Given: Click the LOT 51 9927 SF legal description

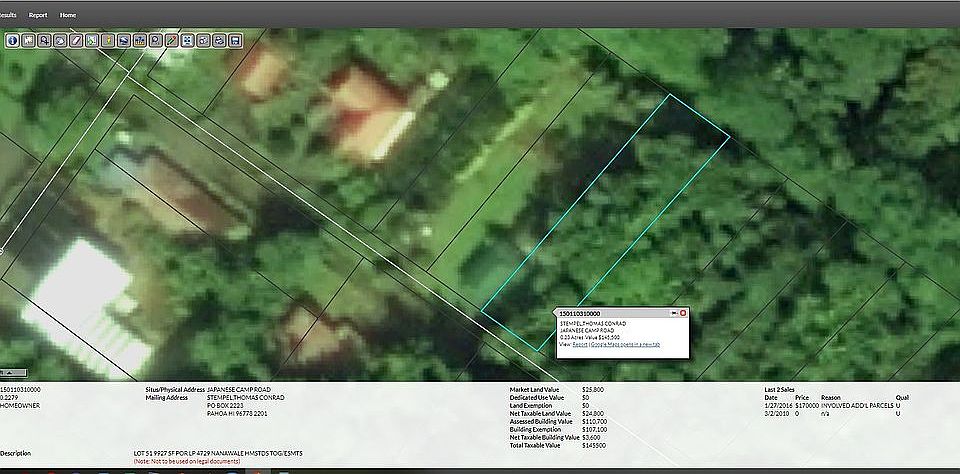Looking at the screenshot, I should tap(218, 454).
